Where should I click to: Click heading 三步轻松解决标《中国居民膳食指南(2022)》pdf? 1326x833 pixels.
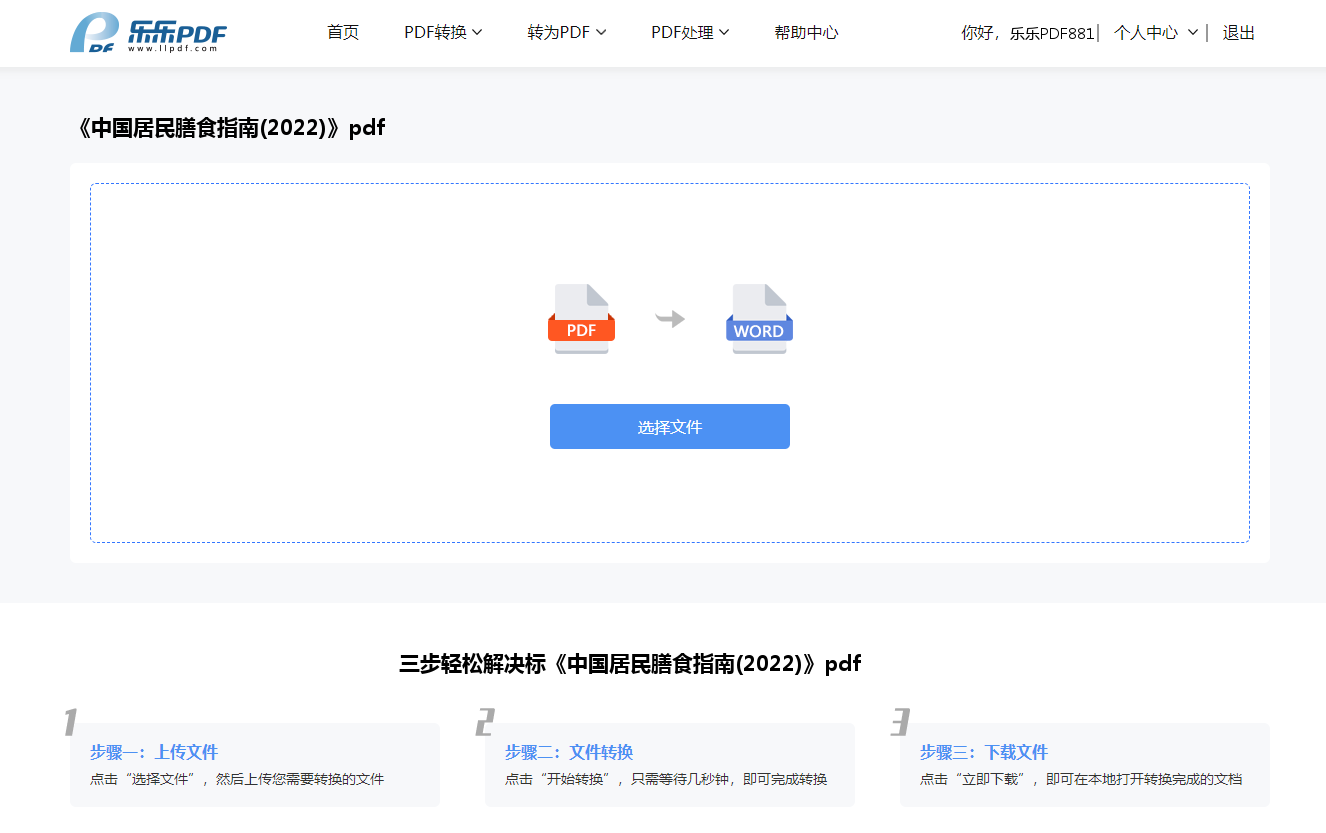(x=630, y=663)
